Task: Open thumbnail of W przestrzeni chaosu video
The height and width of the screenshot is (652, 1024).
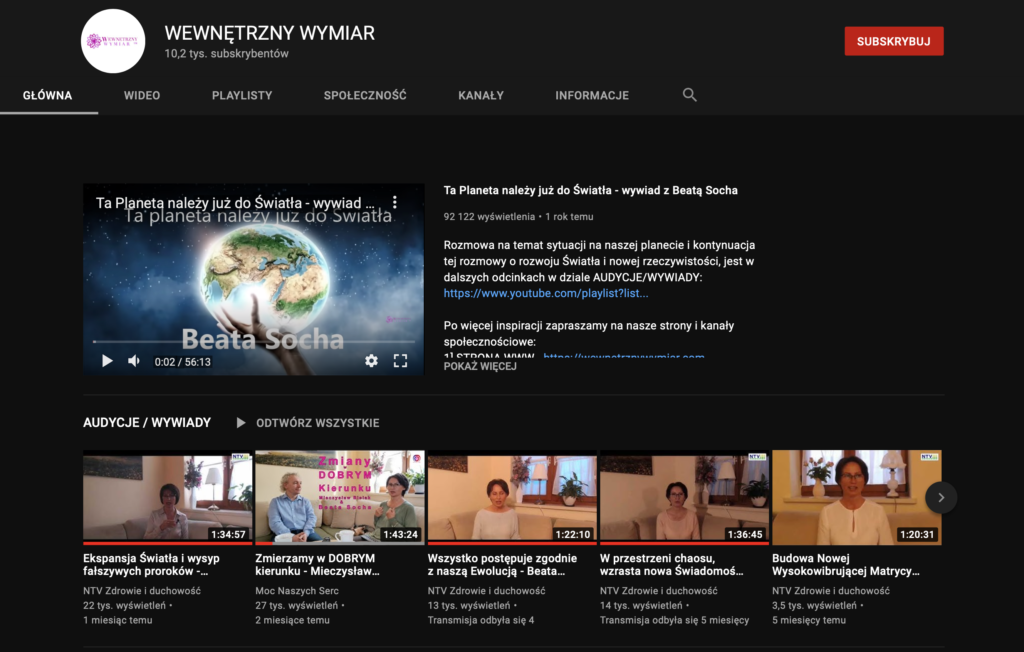Action: pos(684,497)
